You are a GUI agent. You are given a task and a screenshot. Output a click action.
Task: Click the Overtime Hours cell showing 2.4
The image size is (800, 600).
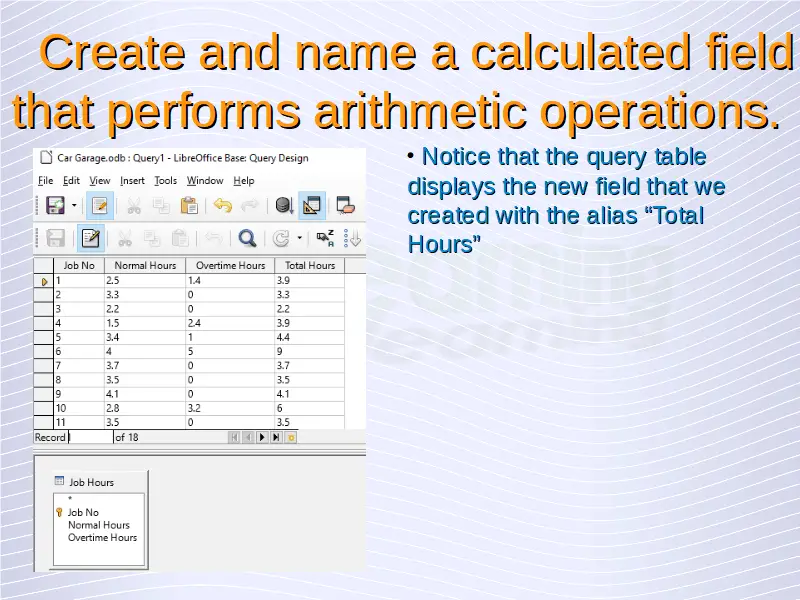pos(230,323)
